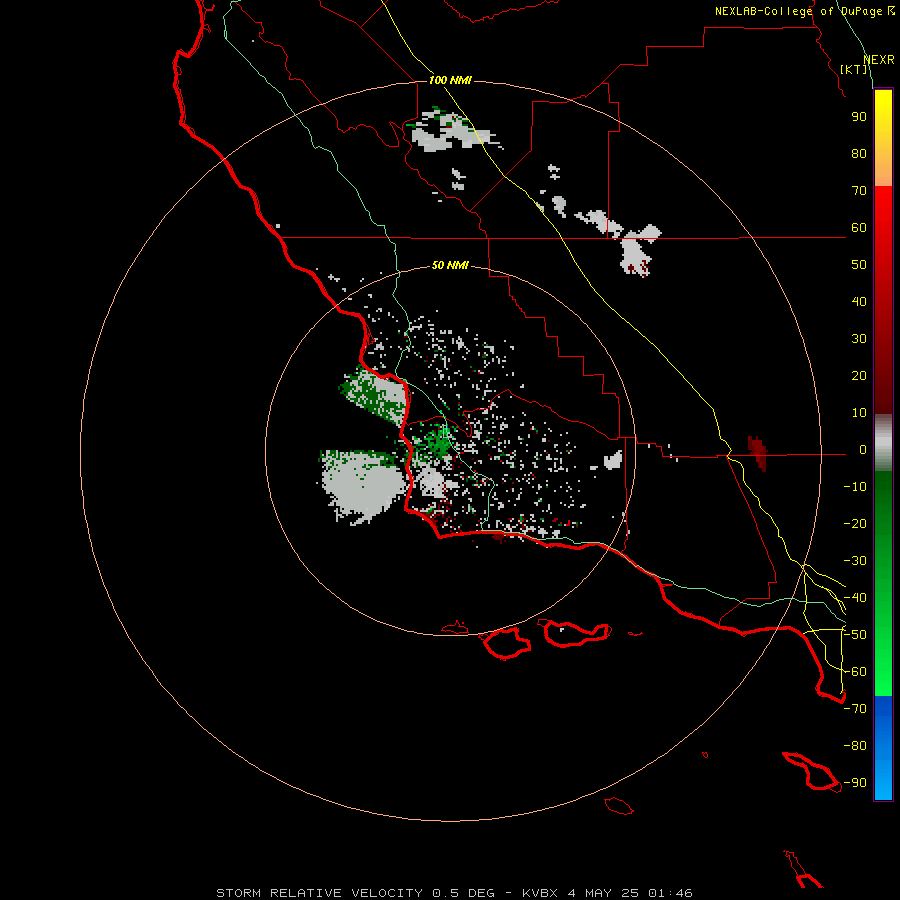Click the -80 scale value
900x900 pixels.
(855, 746)
